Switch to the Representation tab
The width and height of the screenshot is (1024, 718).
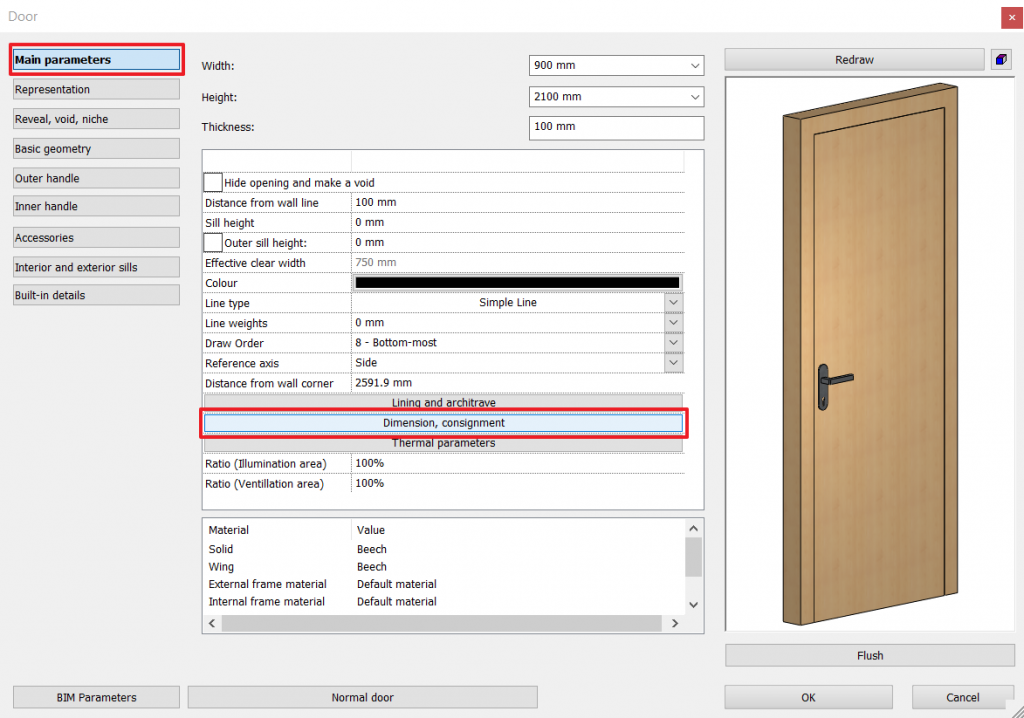click(96, 90)
